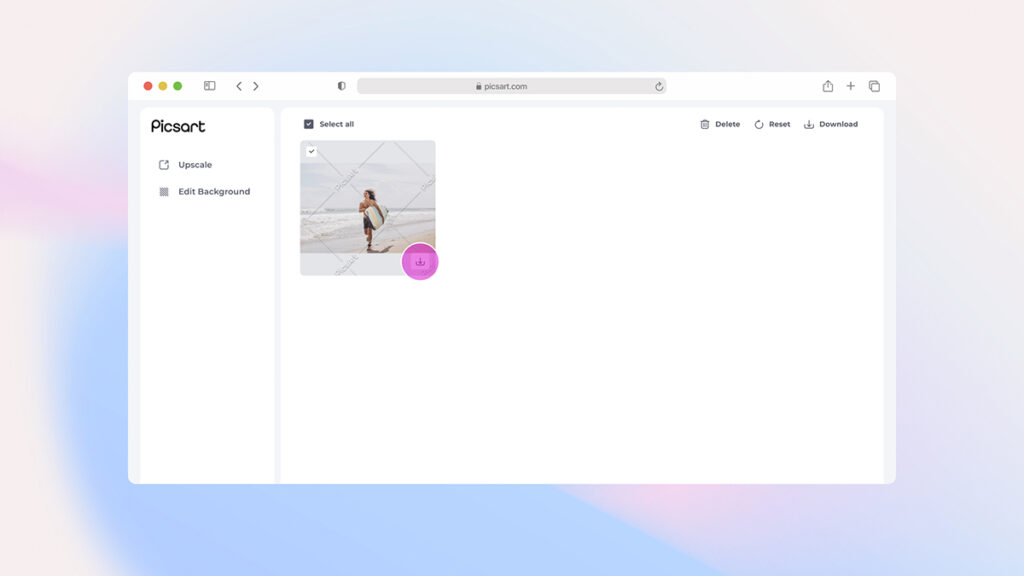Click the browser sidebar toggle icon
1024x576 pixels.
pyautogui.click(x=209, y=86)
